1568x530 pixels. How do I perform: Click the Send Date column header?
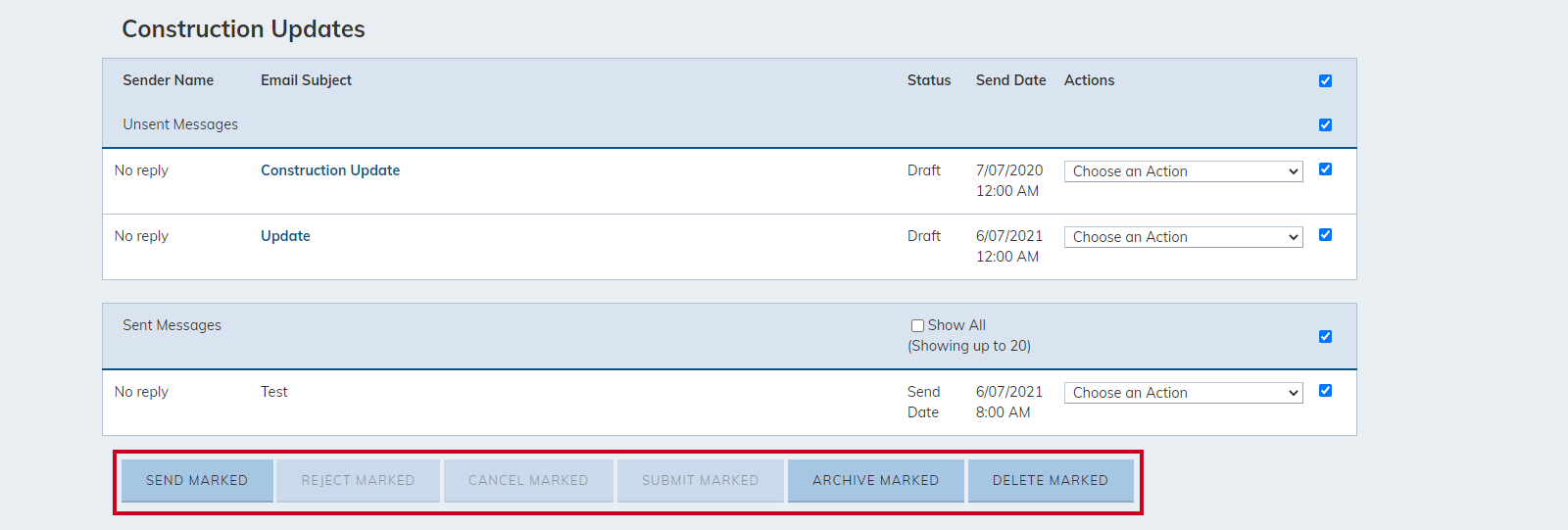[x=1010, y=80]
